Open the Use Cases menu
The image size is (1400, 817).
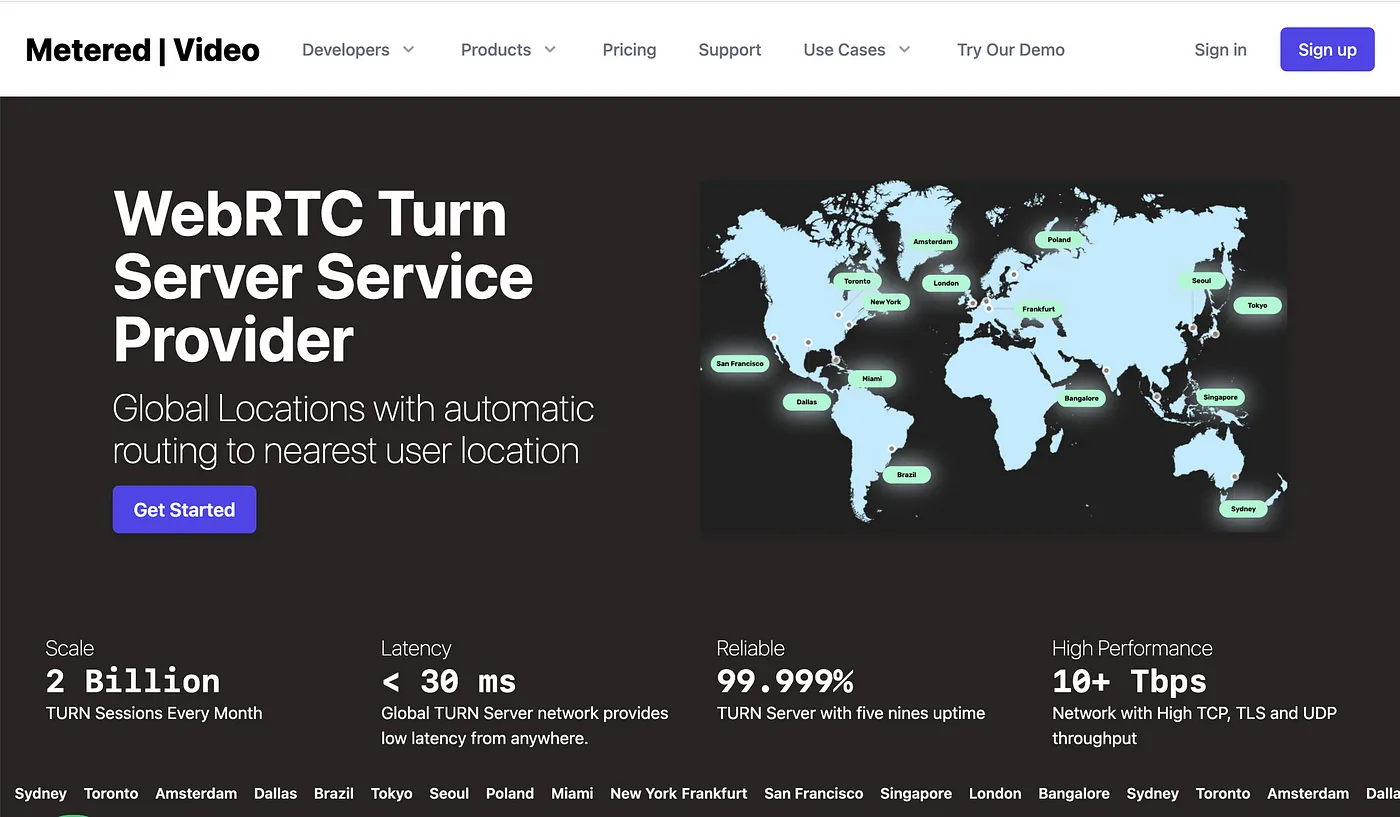tap(844, 50)
